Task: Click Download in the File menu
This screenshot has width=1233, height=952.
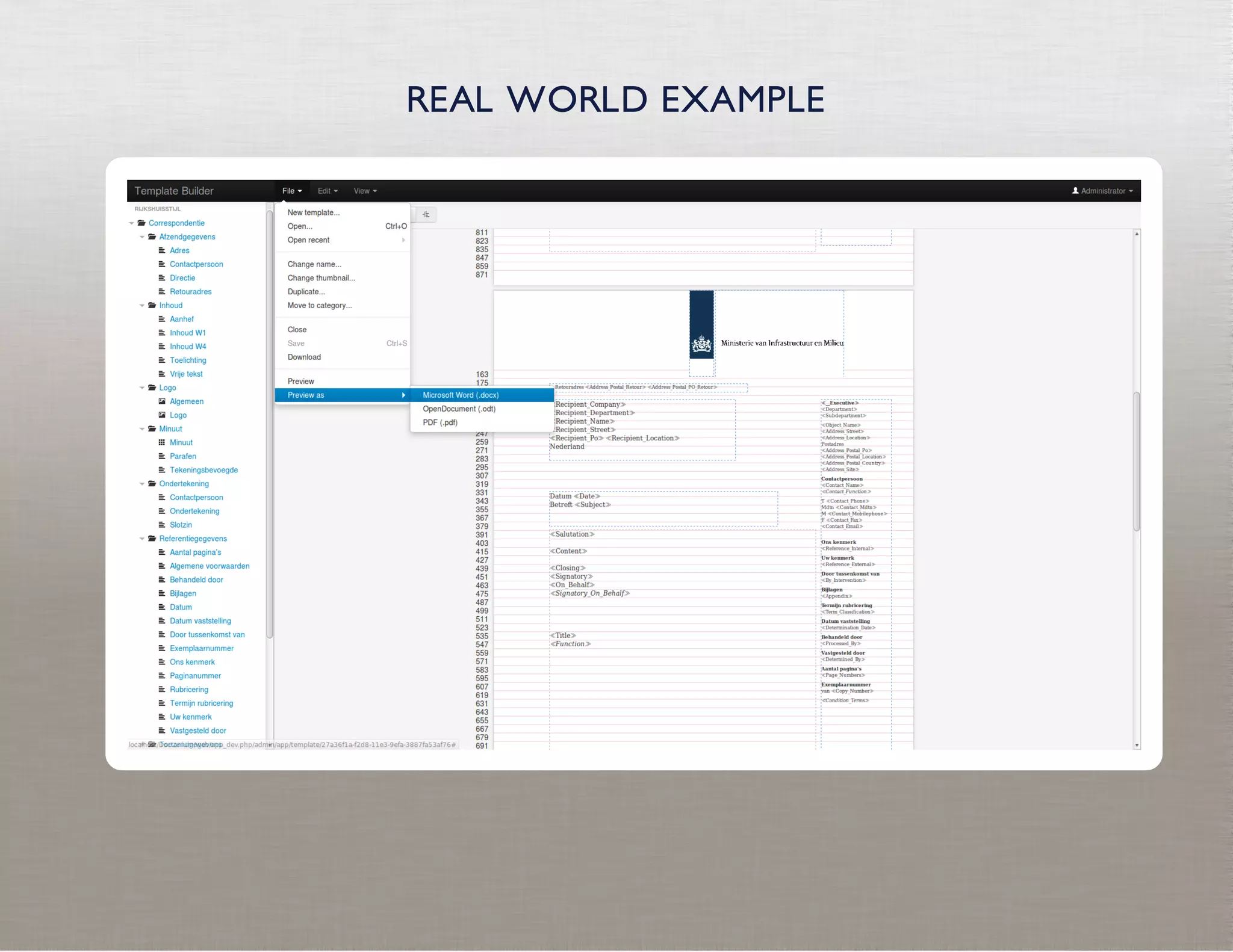Action: point(304,357)
